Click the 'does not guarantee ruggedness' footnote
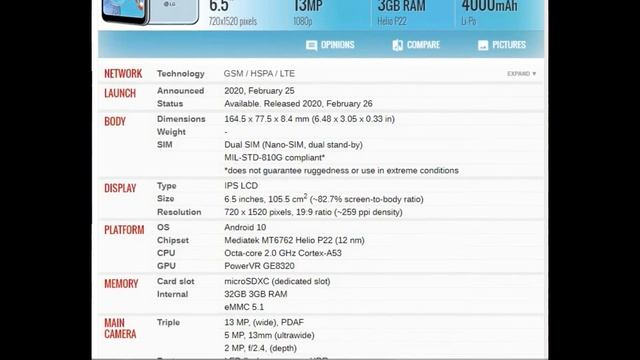 click(x=341, y=171)
